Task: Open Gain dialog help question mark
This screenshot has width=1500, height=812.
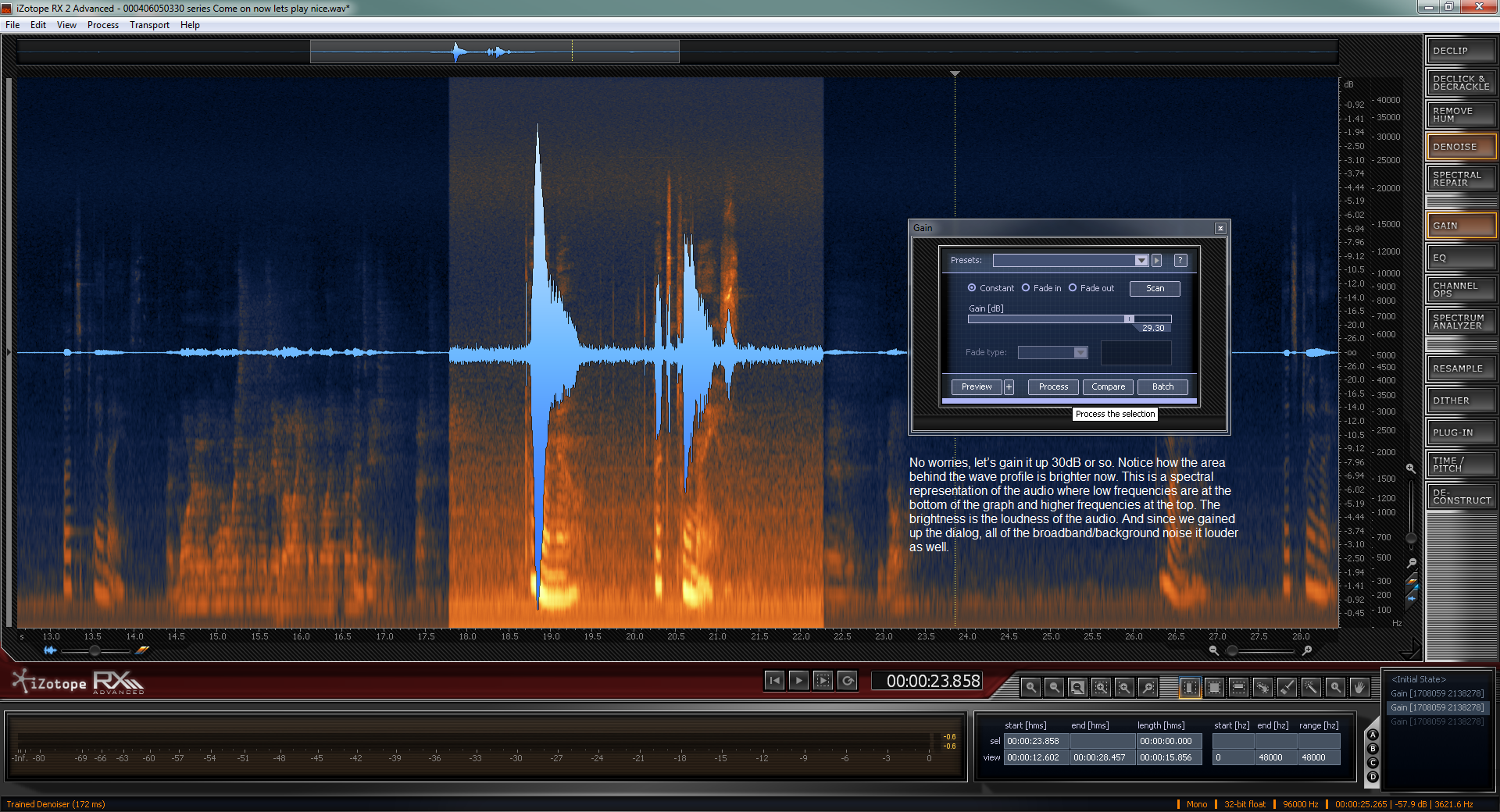Action: click(1180, 261)
